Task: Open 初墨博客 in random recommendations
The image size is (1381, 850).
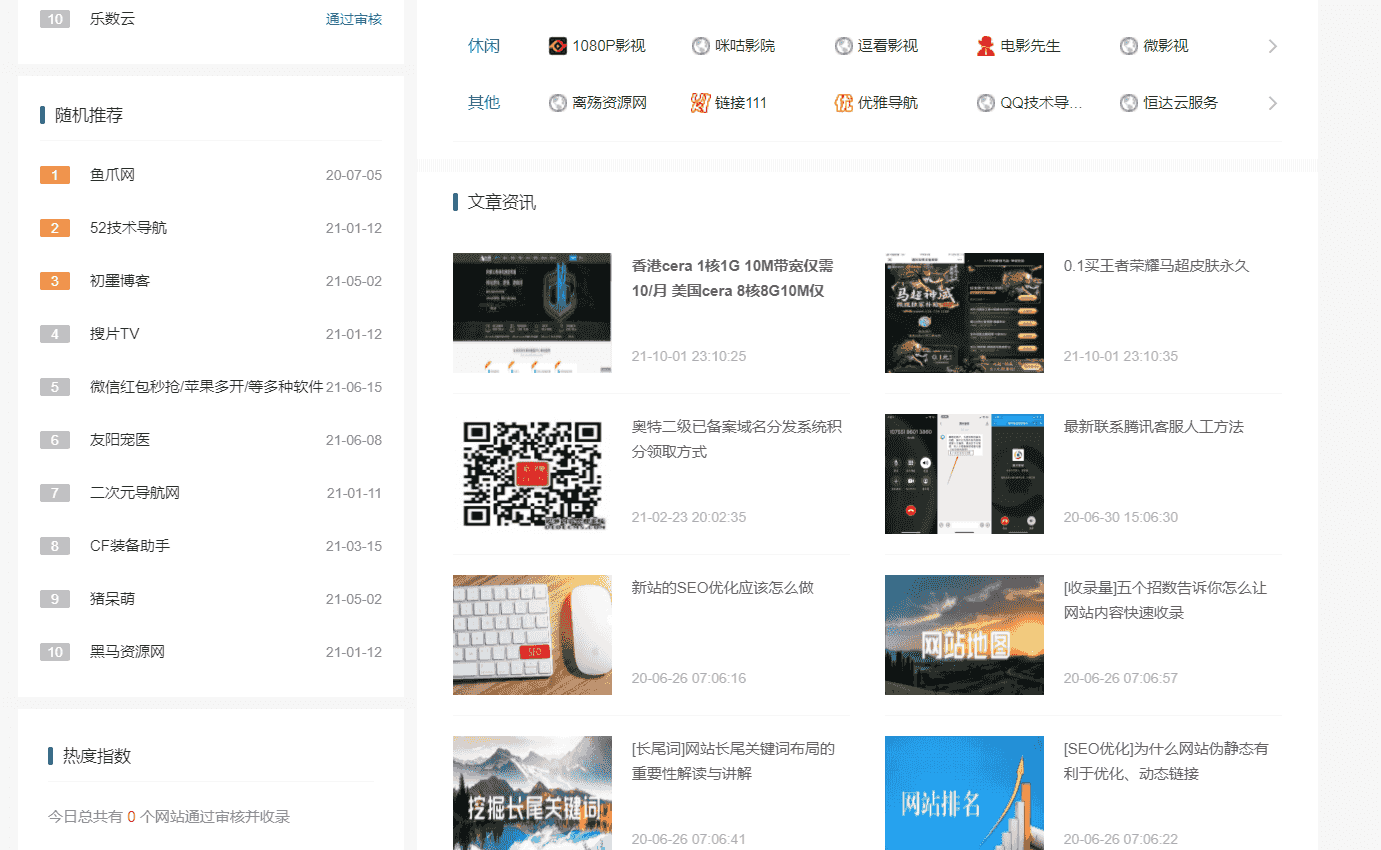Action: [x=120, y=281]
